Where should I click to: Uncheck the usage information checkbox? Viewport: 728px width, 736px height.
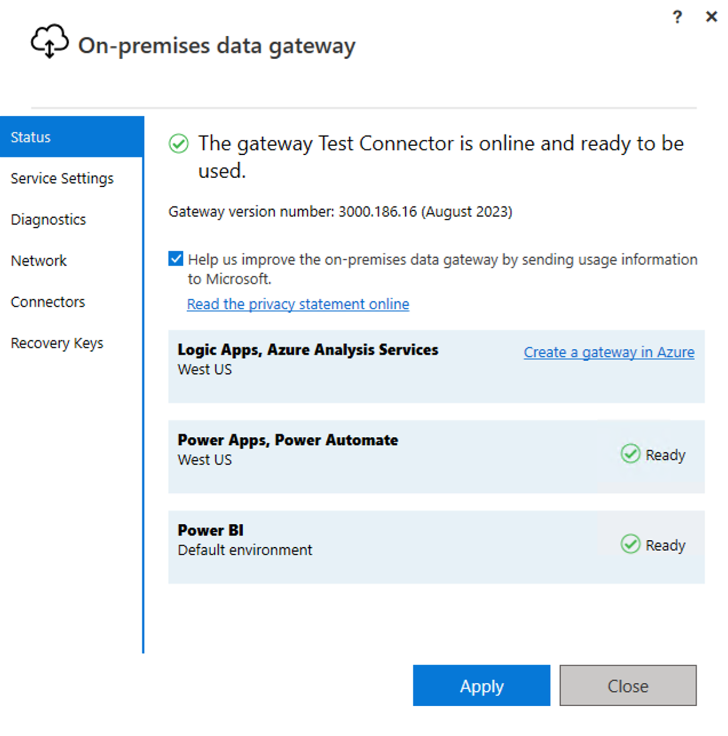click(x=176, y=259)
